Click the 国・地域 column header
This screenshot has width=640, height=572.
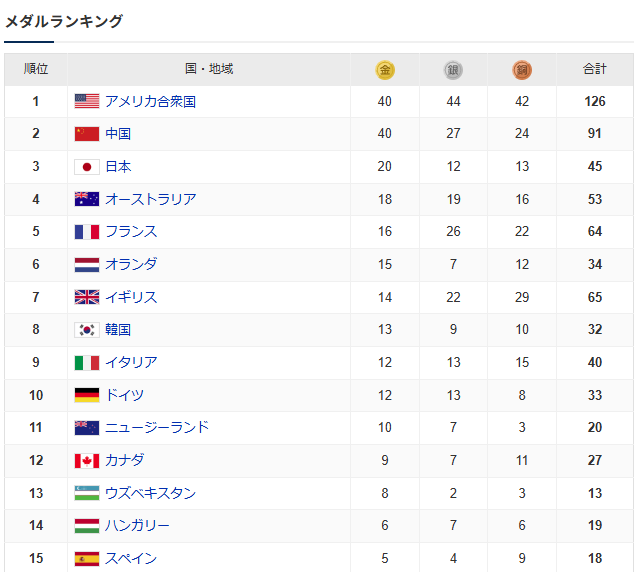pos(209,69)
